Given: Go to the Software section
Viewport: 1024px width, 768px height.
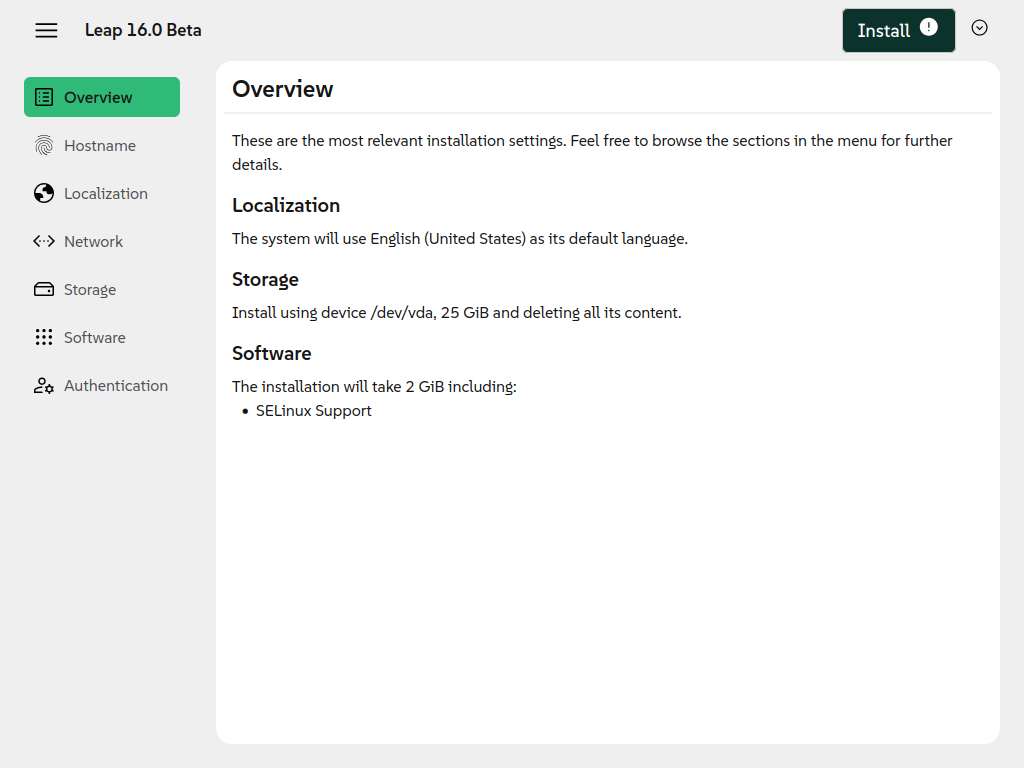Looking at the screenshot, I should tap(102, 337).
